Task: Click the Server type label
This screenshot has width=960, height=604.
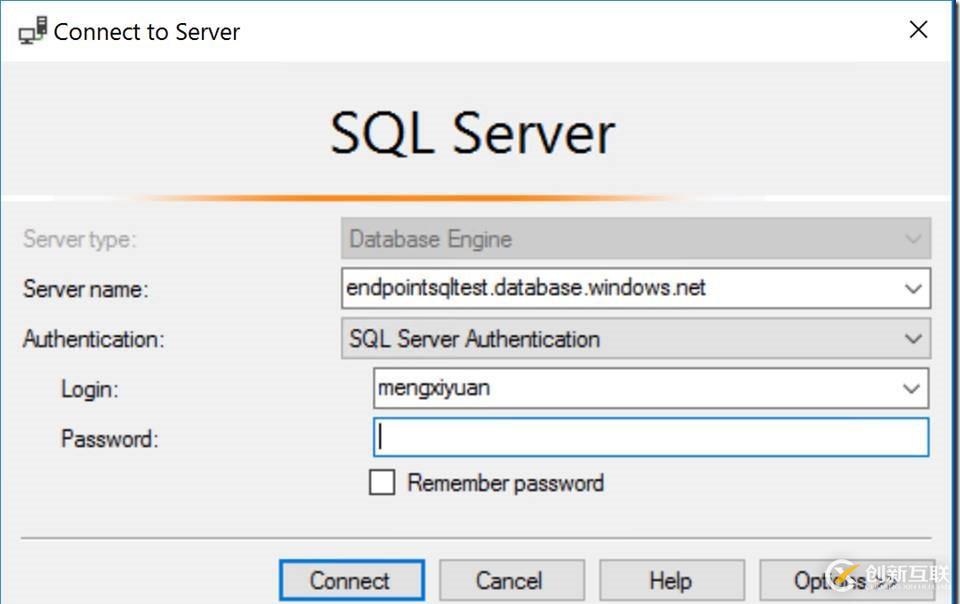Action: point(80,239)
